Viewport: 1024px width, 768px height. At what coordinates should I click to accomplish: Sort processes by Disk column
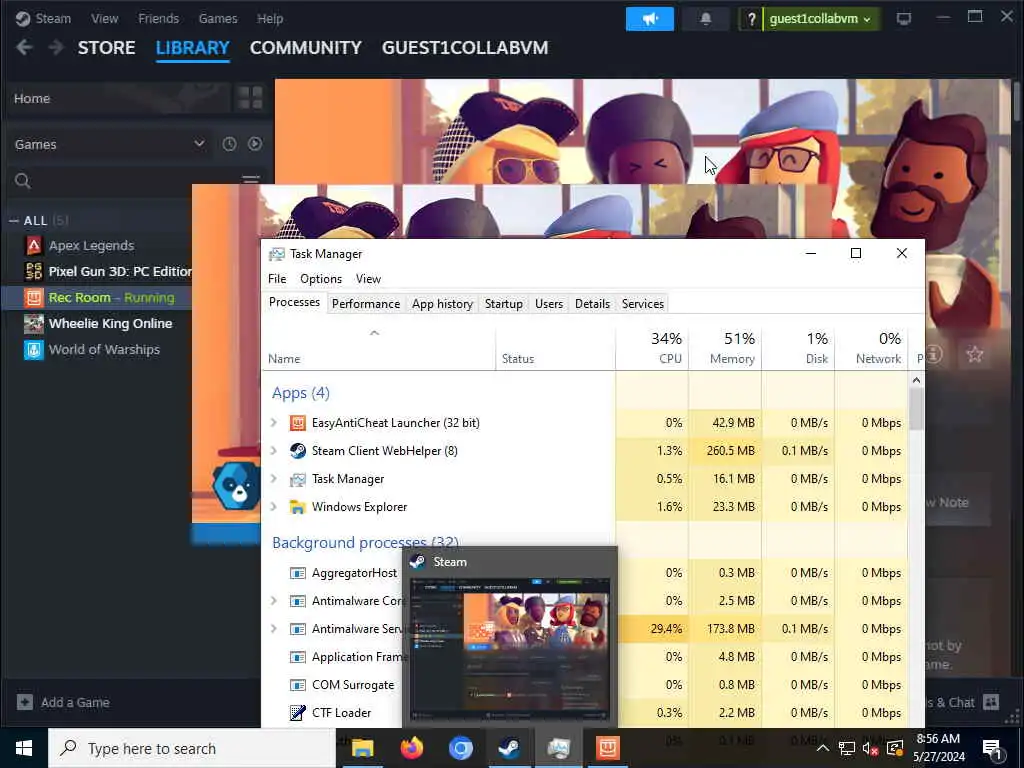tap(799, 348)
